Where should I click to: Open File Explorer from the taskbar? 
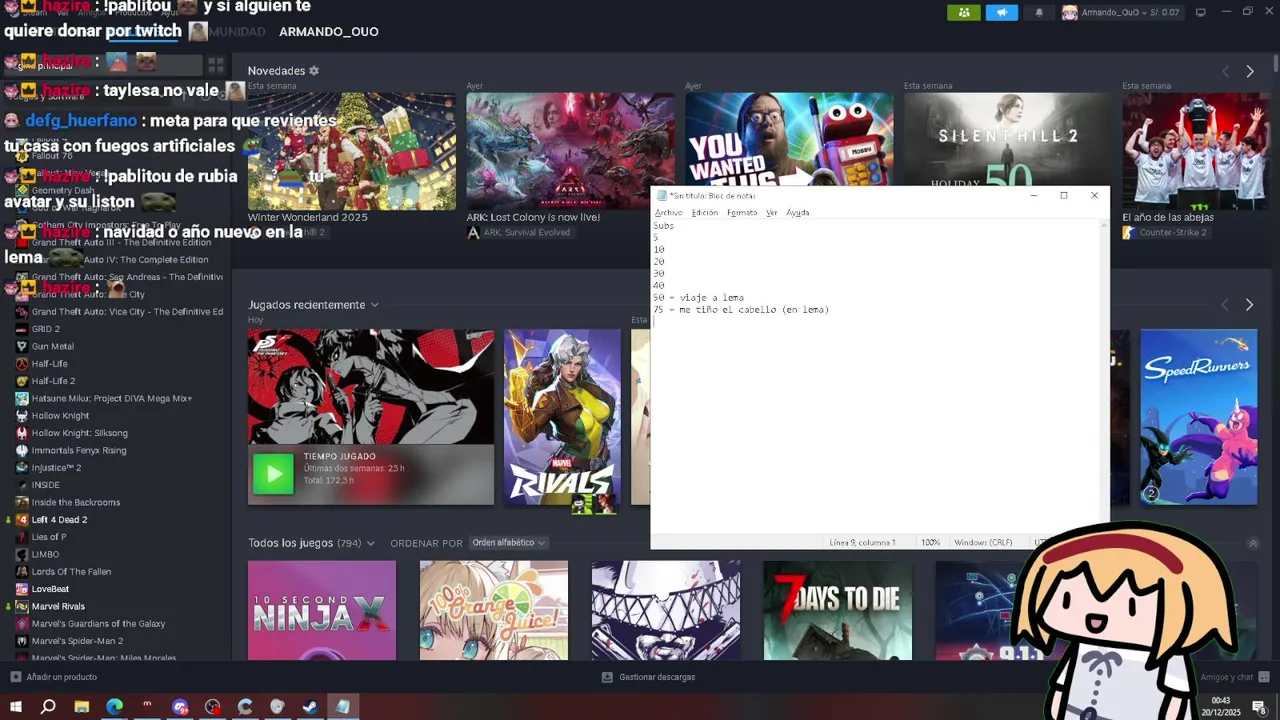tap(81, 707)
